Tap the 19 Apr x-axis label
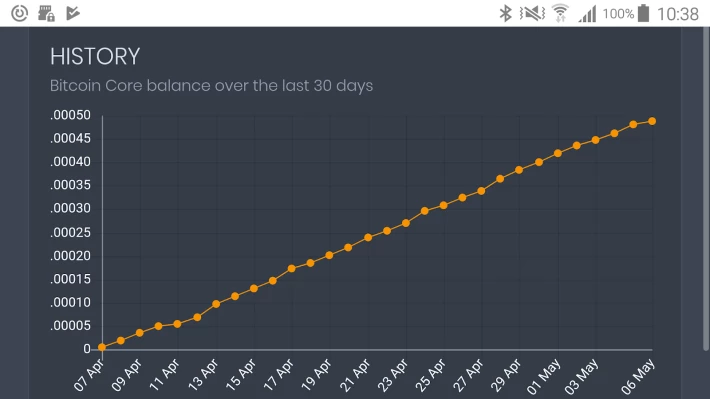 316,375
